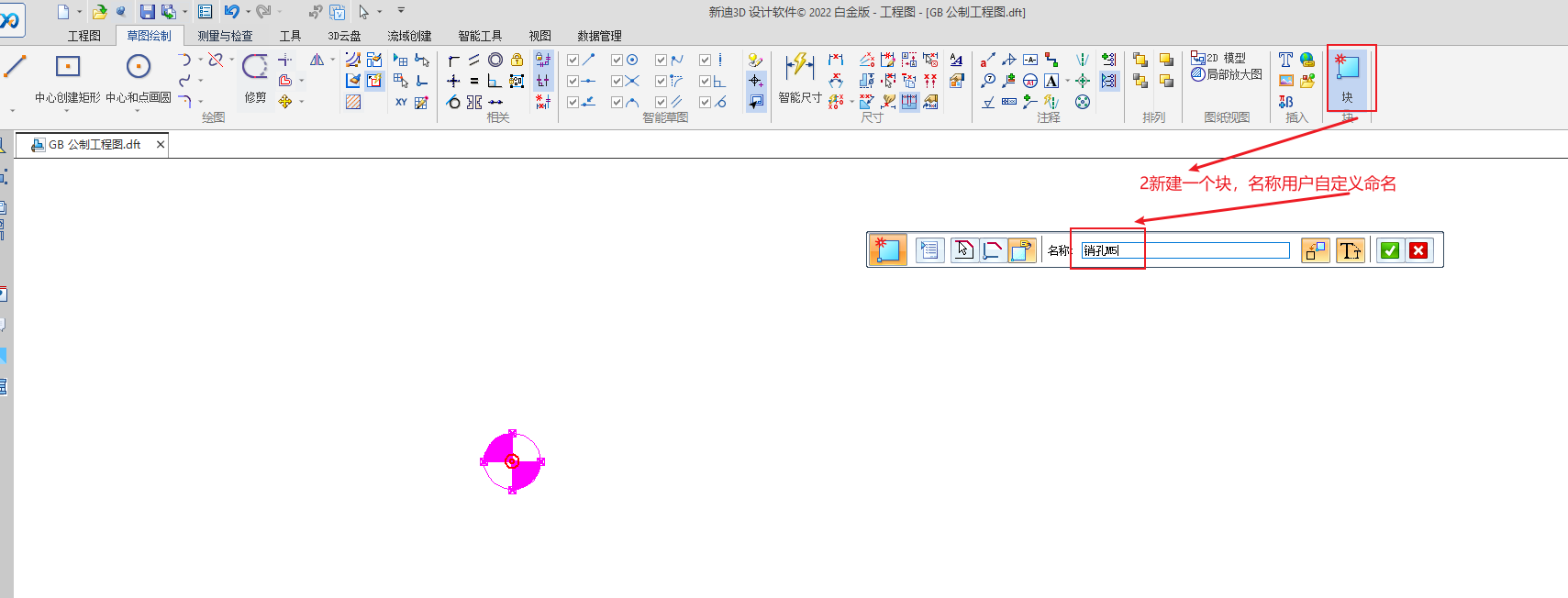Click the green checkmark accept button
The height and width of the screenshot is (598, 1568).
(1389, 250)
